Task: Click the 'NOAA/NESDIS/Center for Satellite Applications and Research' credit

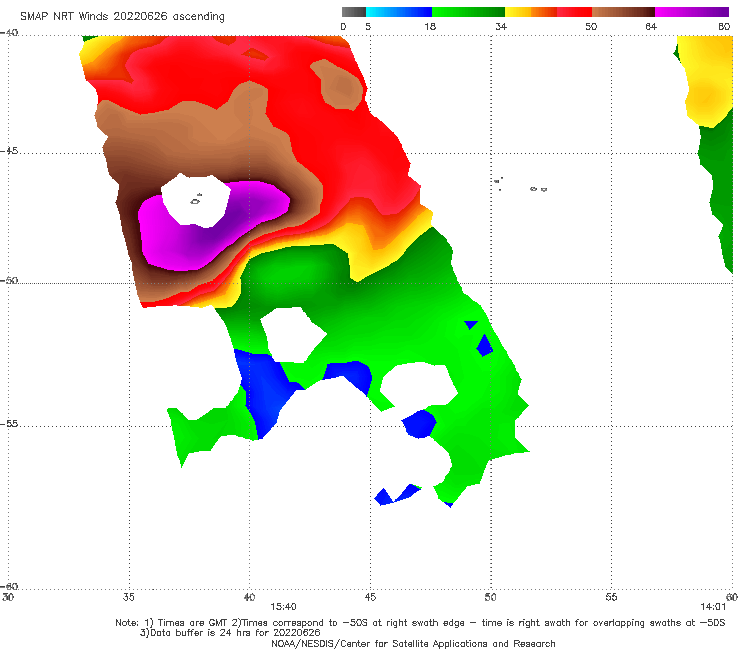Action: (413, 644)
